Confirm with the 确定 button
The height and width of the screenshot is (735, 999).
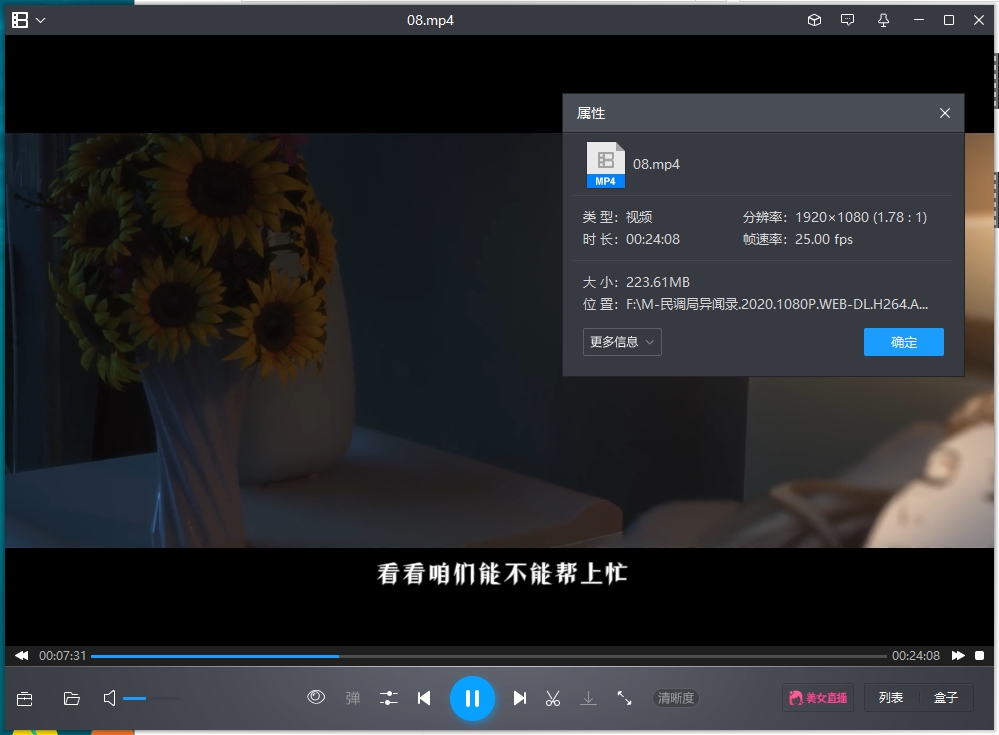tap(903, 342)
